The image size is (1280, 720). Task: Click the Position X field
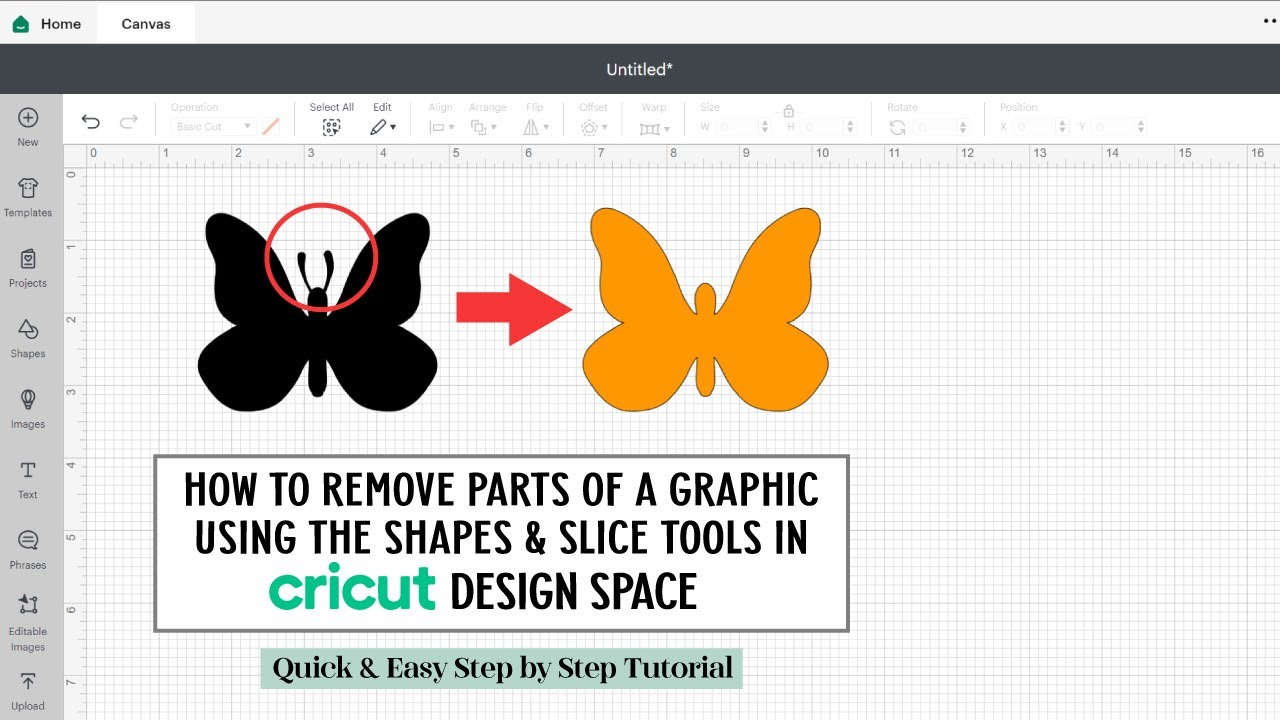(1033, 127)
